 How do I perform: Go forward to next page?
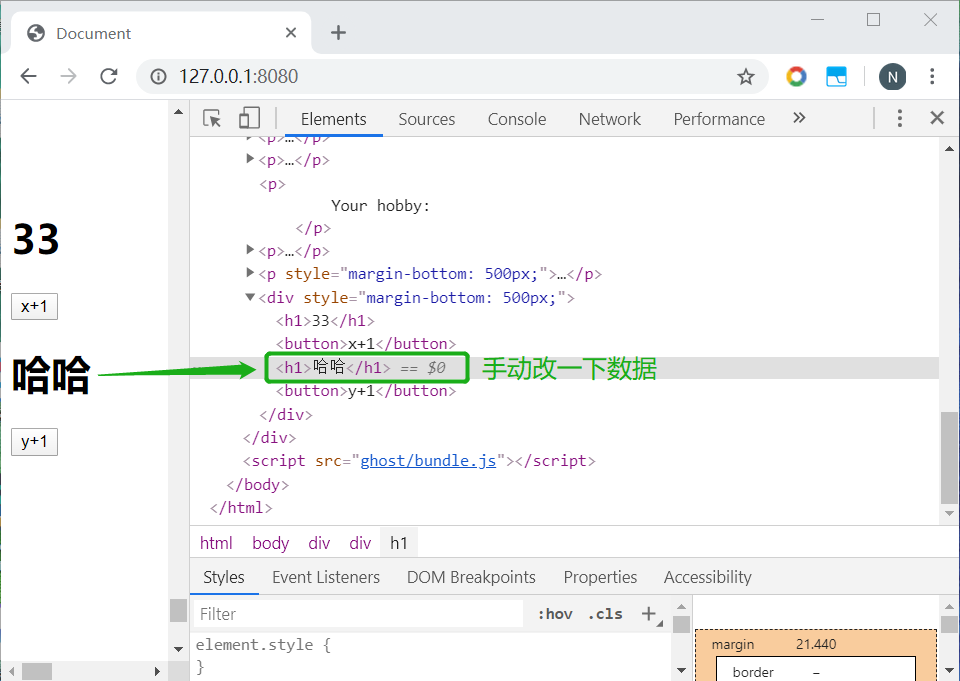[x=69, y=77]
